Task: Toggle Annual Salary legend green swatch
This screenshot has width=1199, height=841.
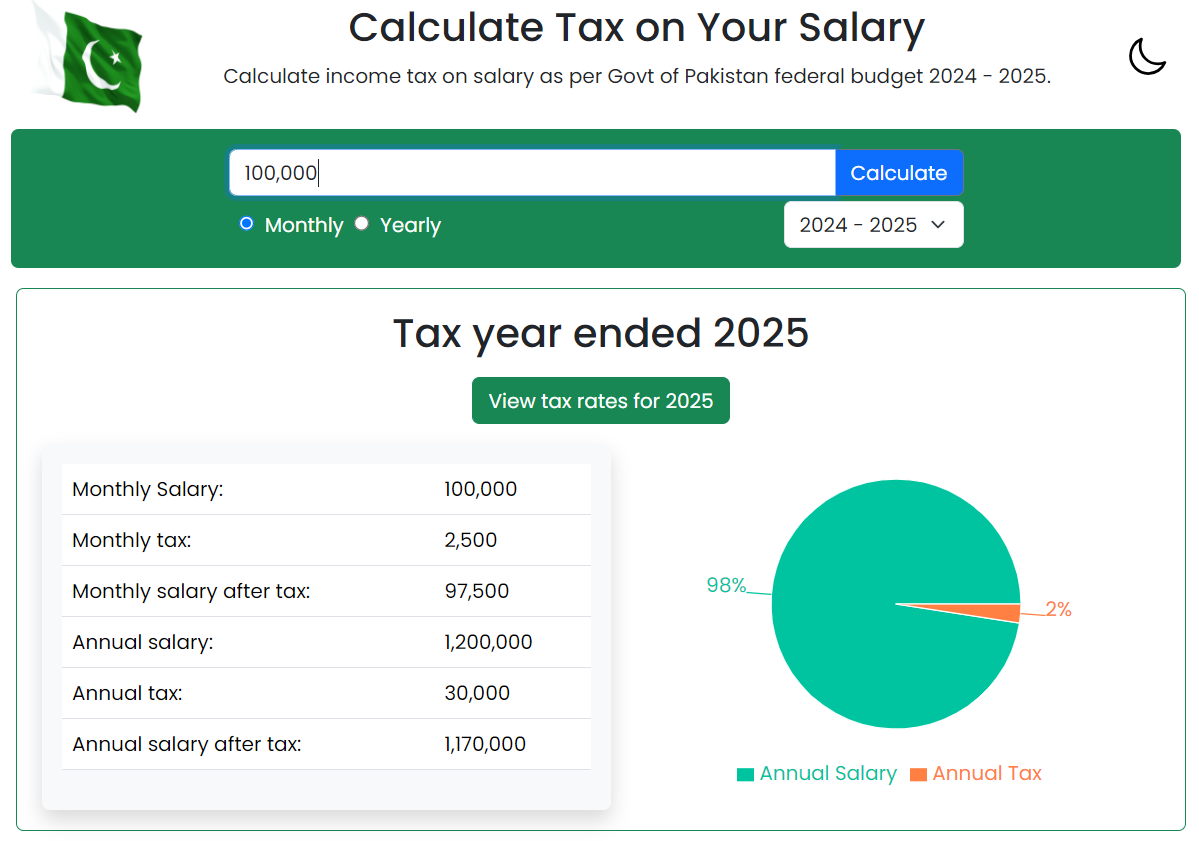Action: tap(745, 774)
